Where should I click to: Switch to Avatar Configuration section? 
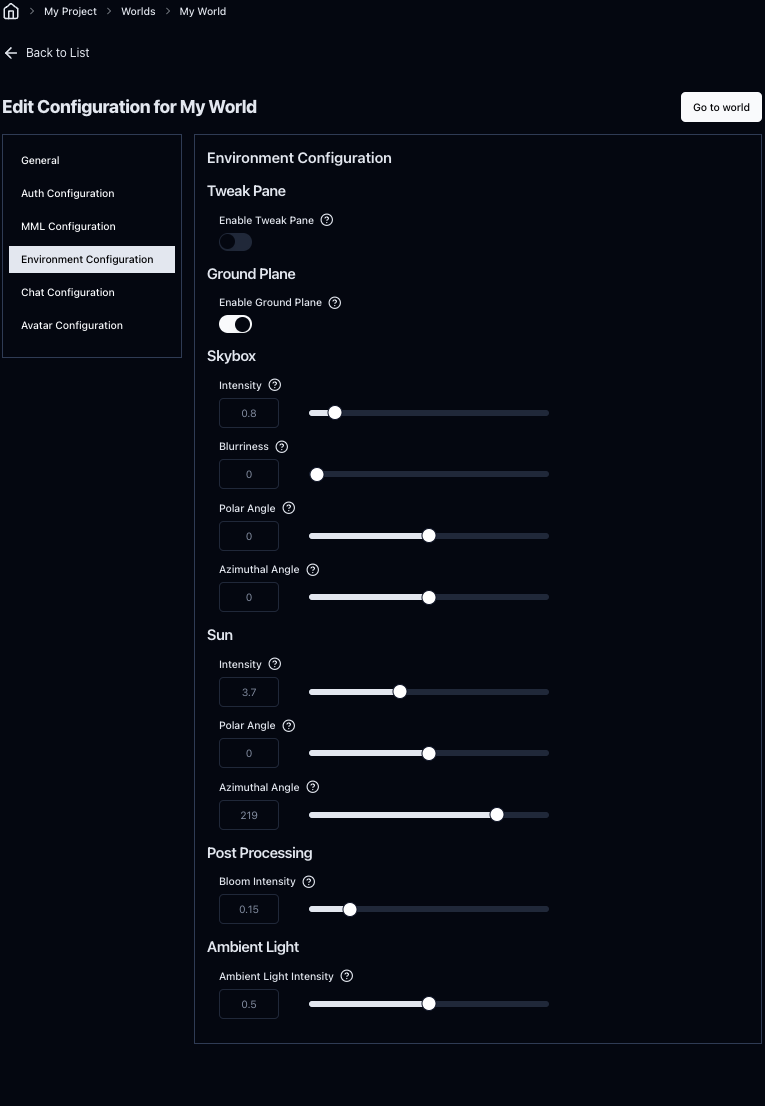point(72,325)
